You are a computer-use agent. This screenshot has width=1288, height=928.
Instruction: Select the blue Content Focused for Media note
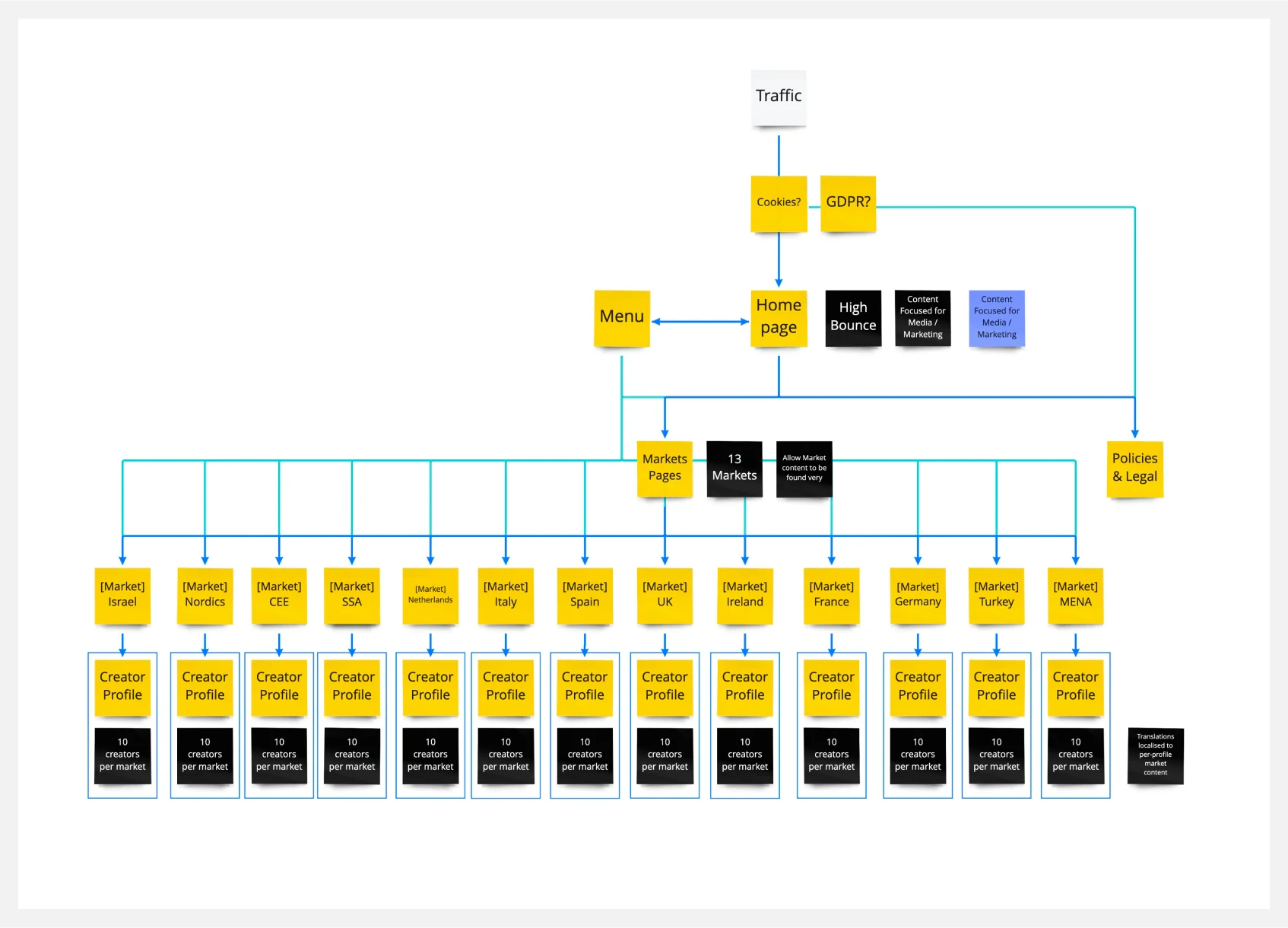[x=997, y=319]
